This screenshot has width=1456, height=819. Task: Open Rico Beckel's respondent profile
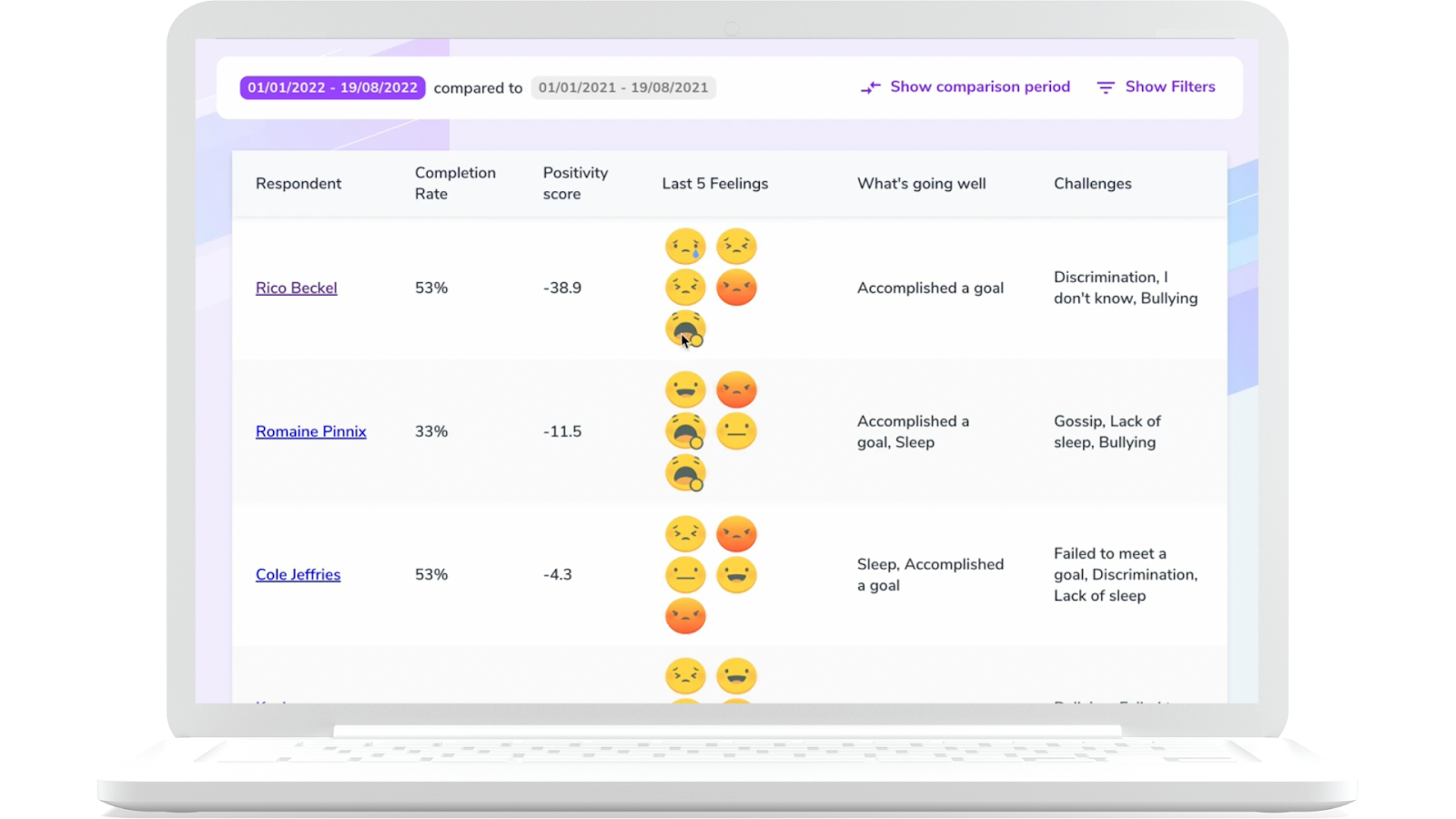point(297,288)
